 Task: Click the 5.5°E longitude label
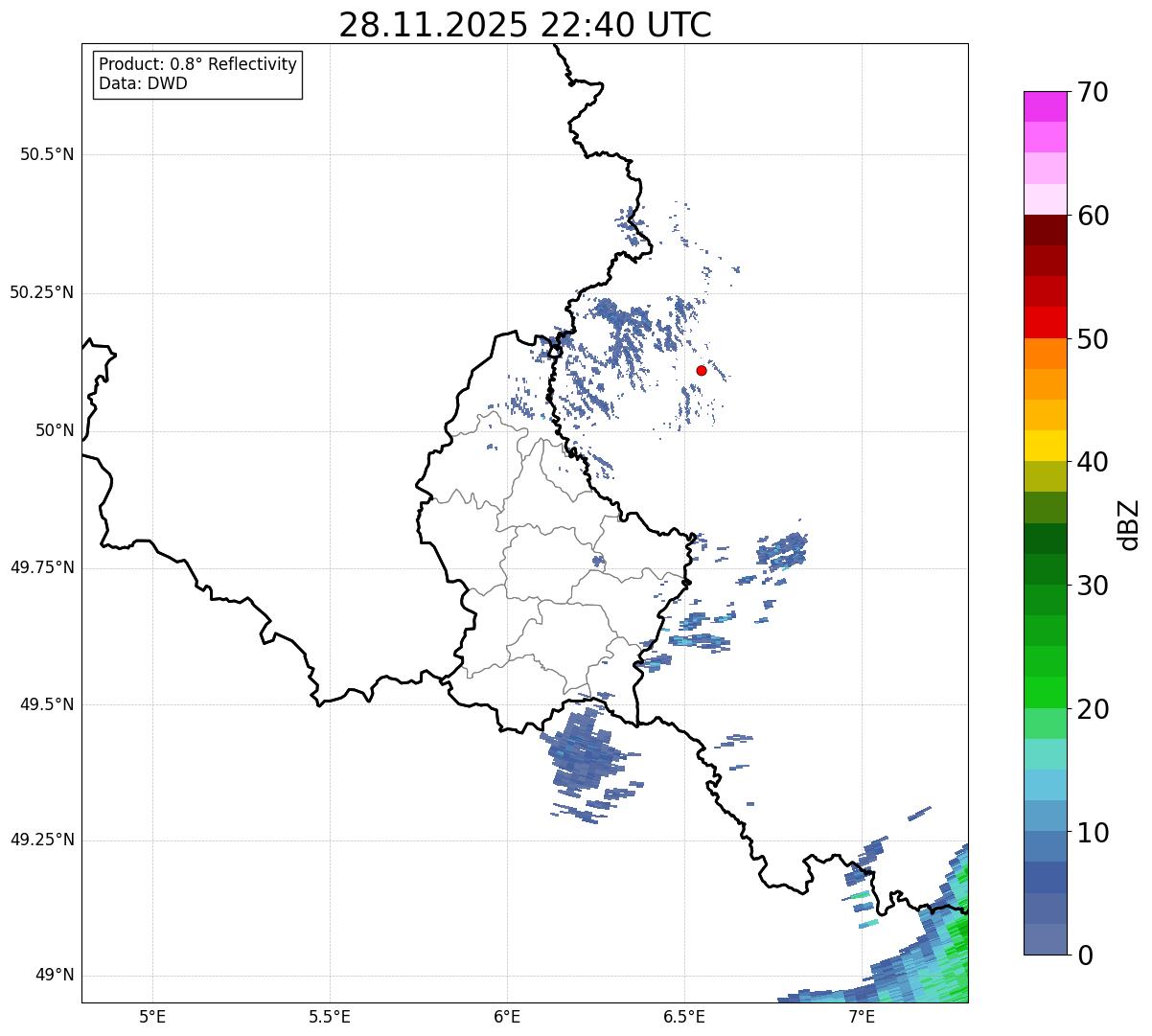[x=330, y=1016]
